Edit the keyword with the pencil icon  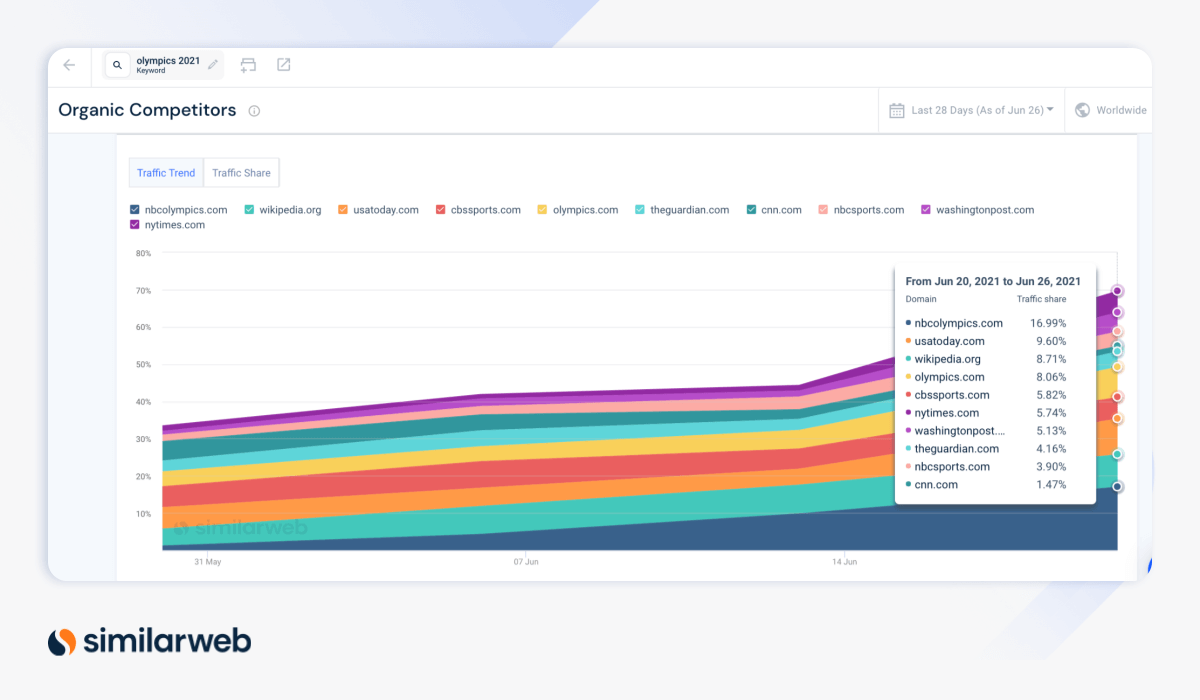point(213,65)
